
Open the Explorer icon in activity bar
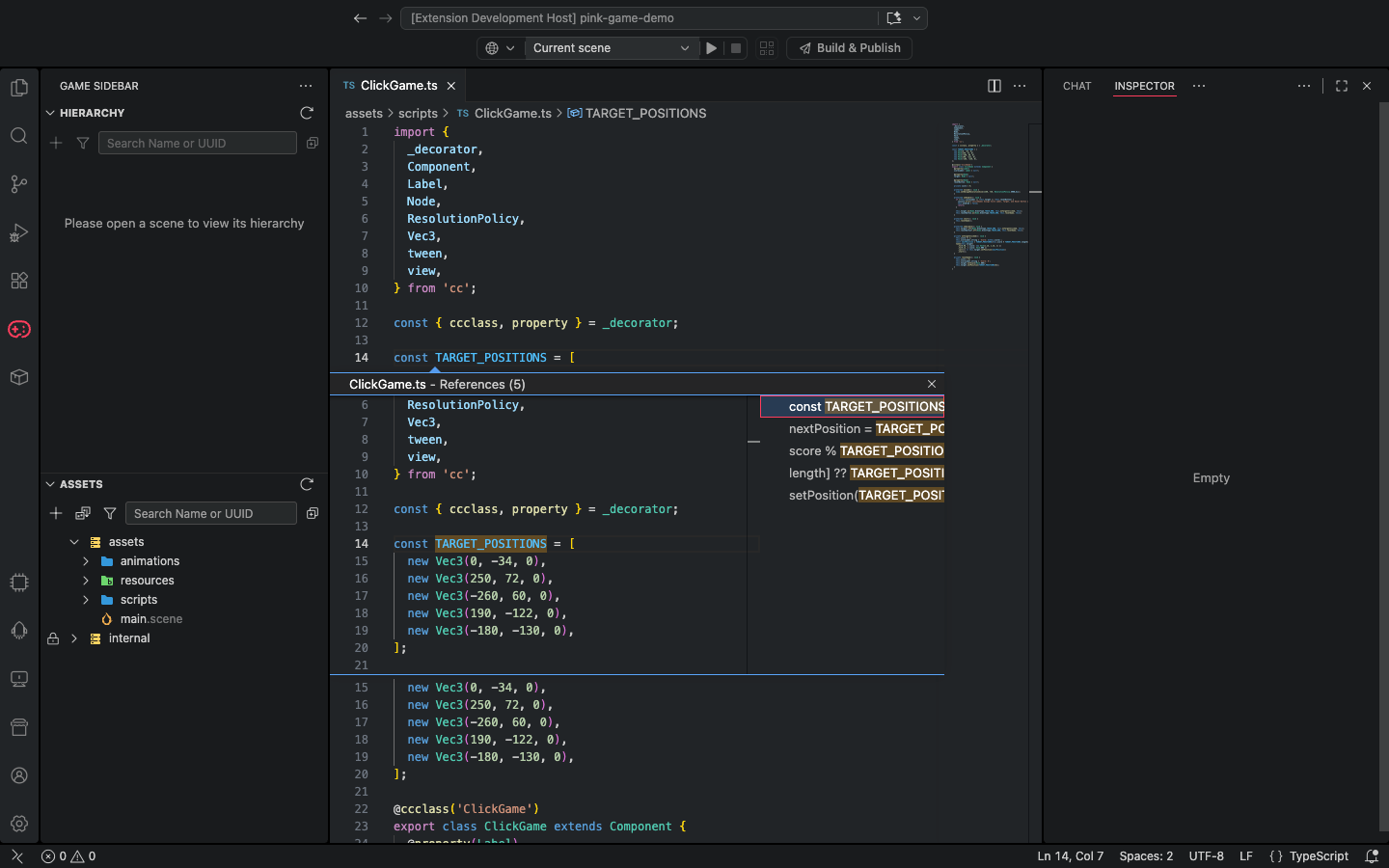(18, 88)
